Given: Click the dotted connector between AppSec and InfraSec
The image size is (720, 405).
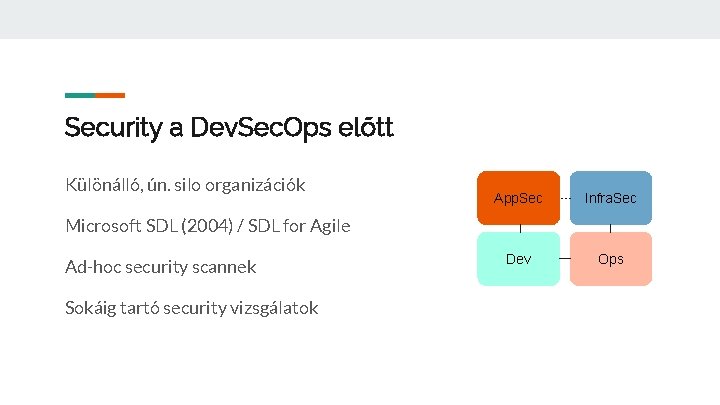Looking at the screenshot, I should coord(565,198).
